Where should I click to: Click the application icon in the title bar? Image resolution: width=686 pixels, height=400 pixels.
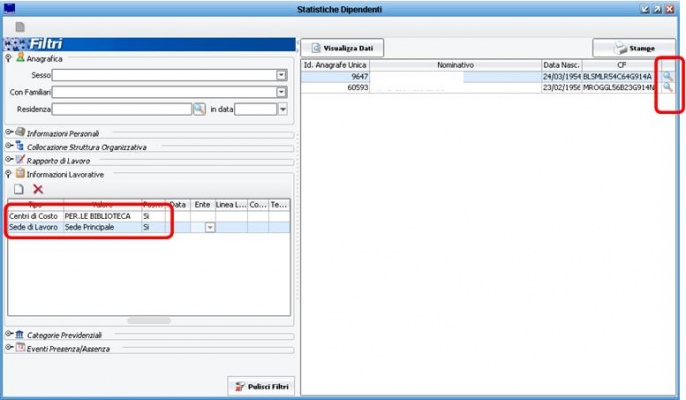[9, 9]
